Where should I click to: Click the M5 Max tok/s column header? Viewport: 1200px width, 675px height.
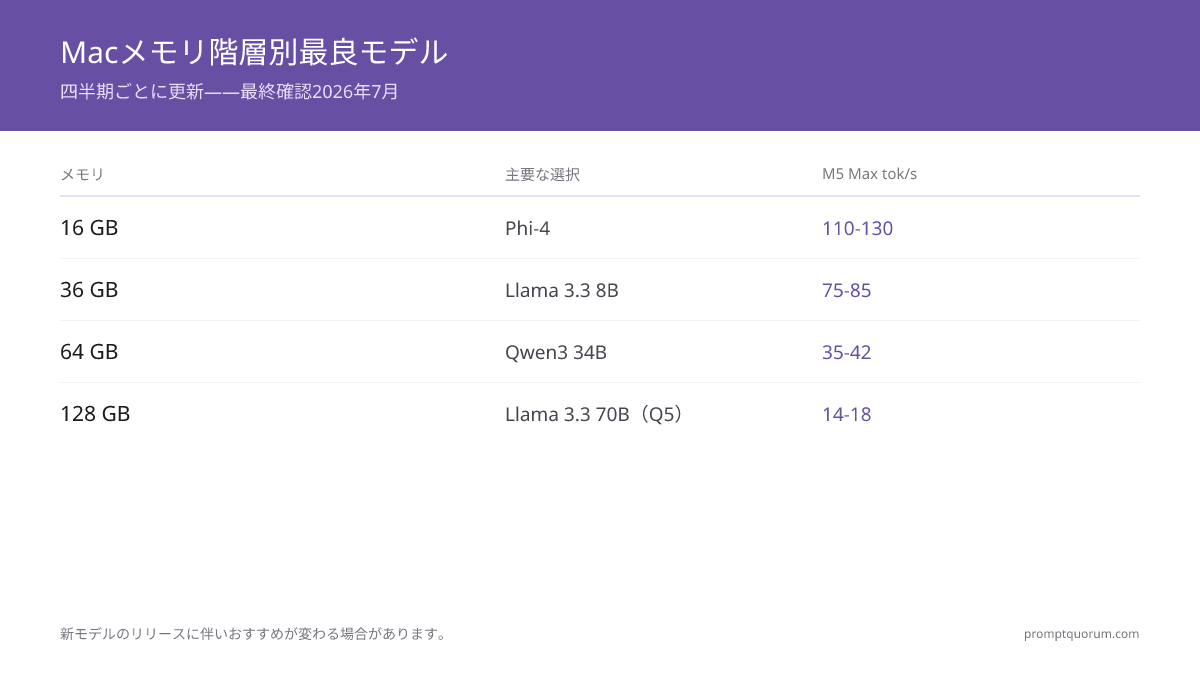point(869,174)
